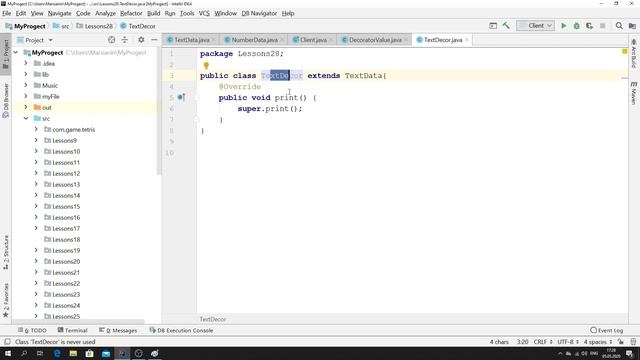Open the Messages tool window
Screen dimensions: 640x360
coord(118,330)
